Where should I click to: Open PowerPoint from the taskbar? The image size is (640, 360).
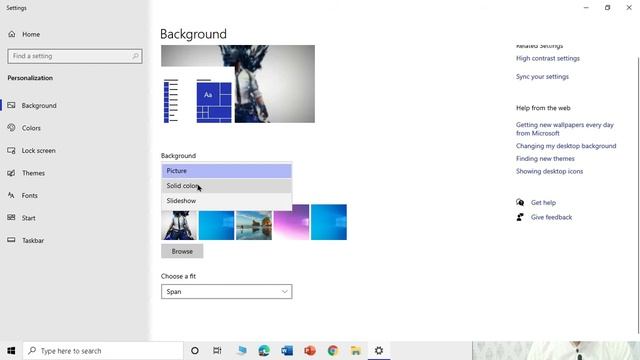click(310, 351)
